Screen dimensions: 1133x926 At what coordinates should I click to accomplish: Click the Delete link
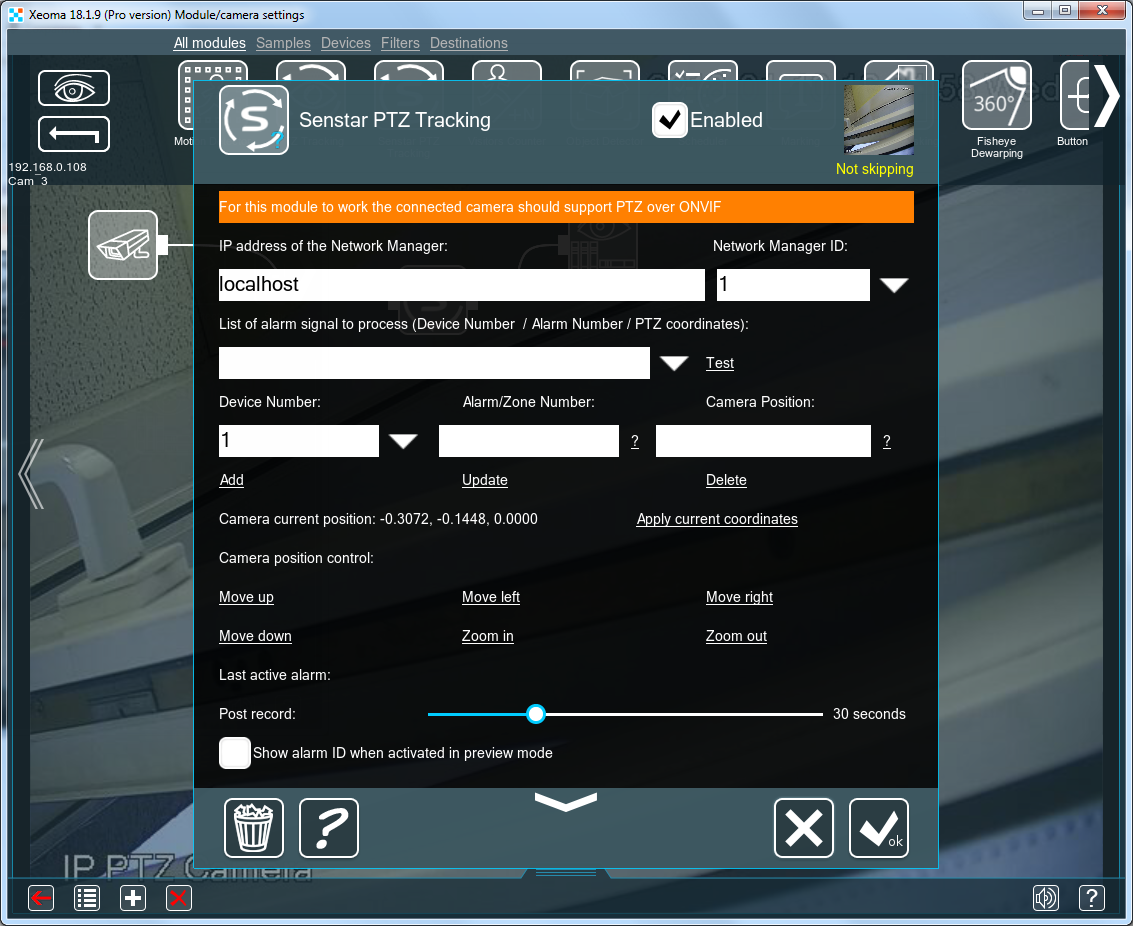coord(726,480)
